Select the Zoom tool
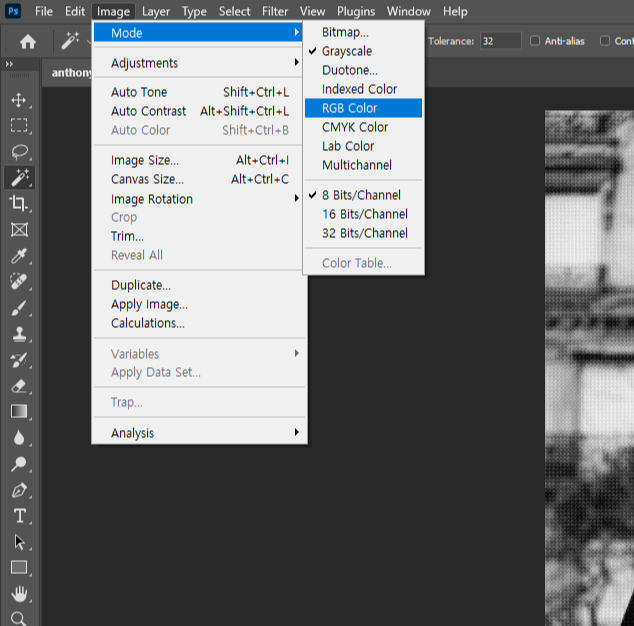634x626 pixels. (x=19, y=619)
